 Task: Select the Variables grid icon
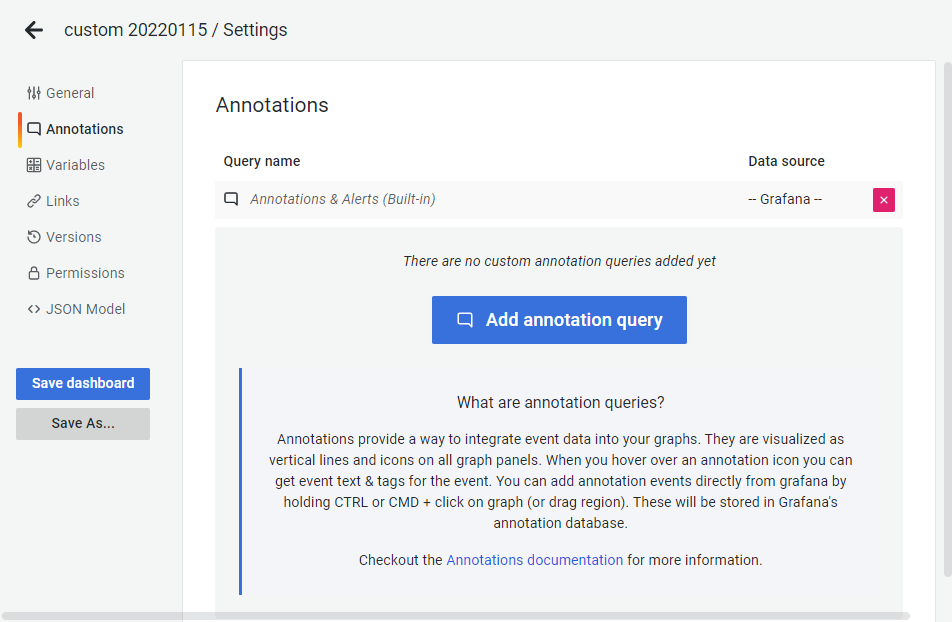point(33,164)
